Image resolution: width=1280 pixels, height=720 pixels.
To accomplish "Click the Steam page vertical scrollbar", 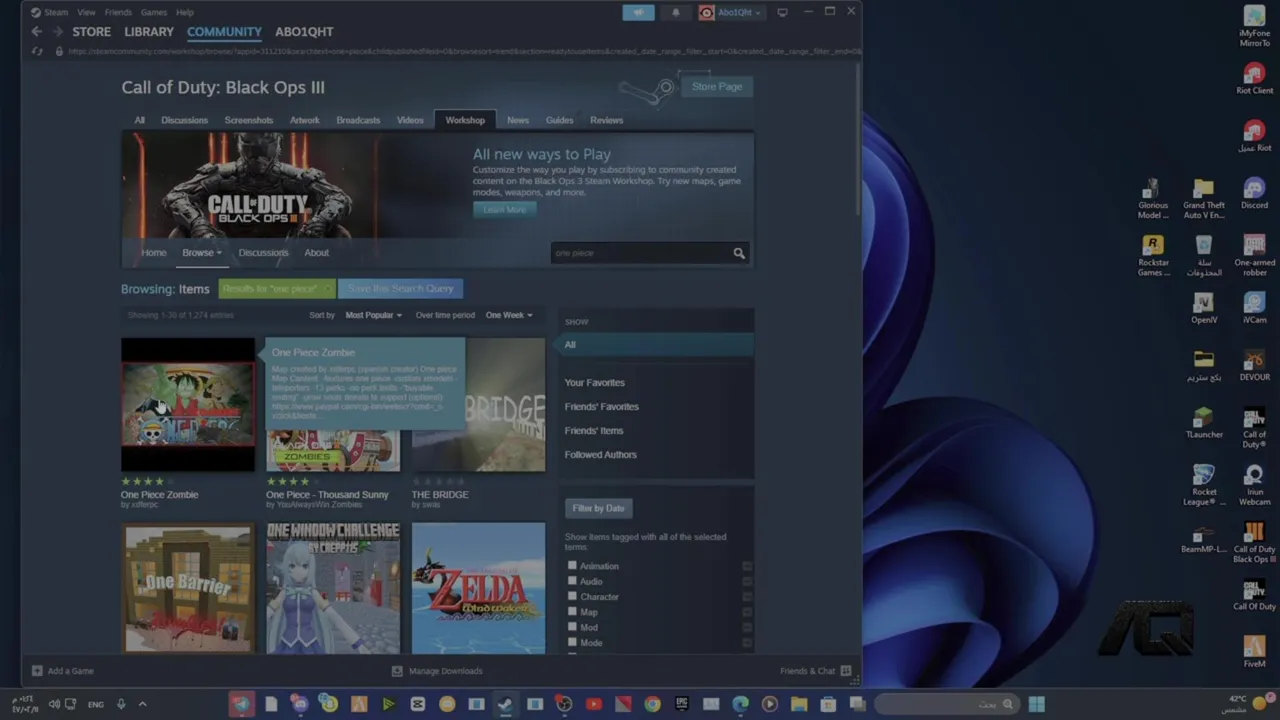I will tap(858, 138).
